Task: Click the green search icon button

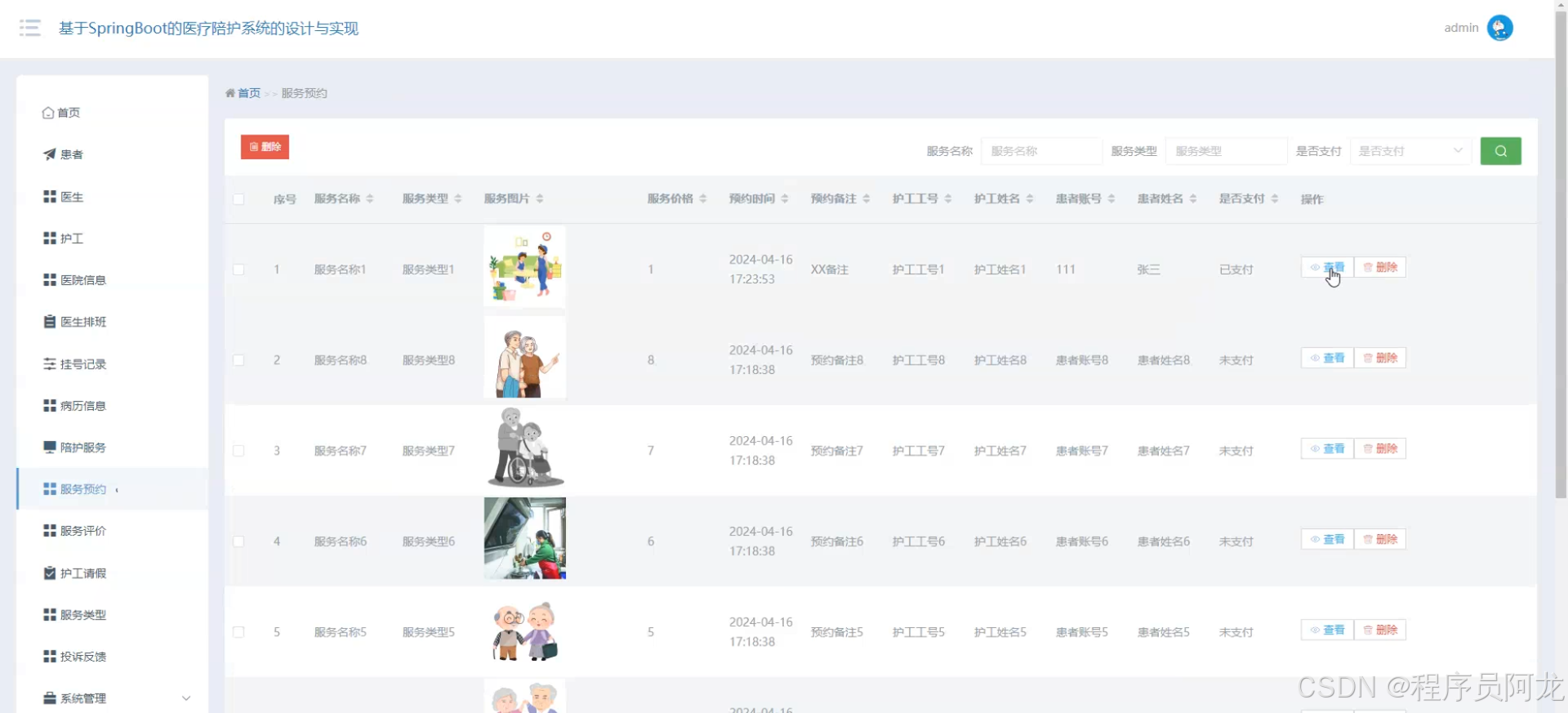Action: [1500, 151]
